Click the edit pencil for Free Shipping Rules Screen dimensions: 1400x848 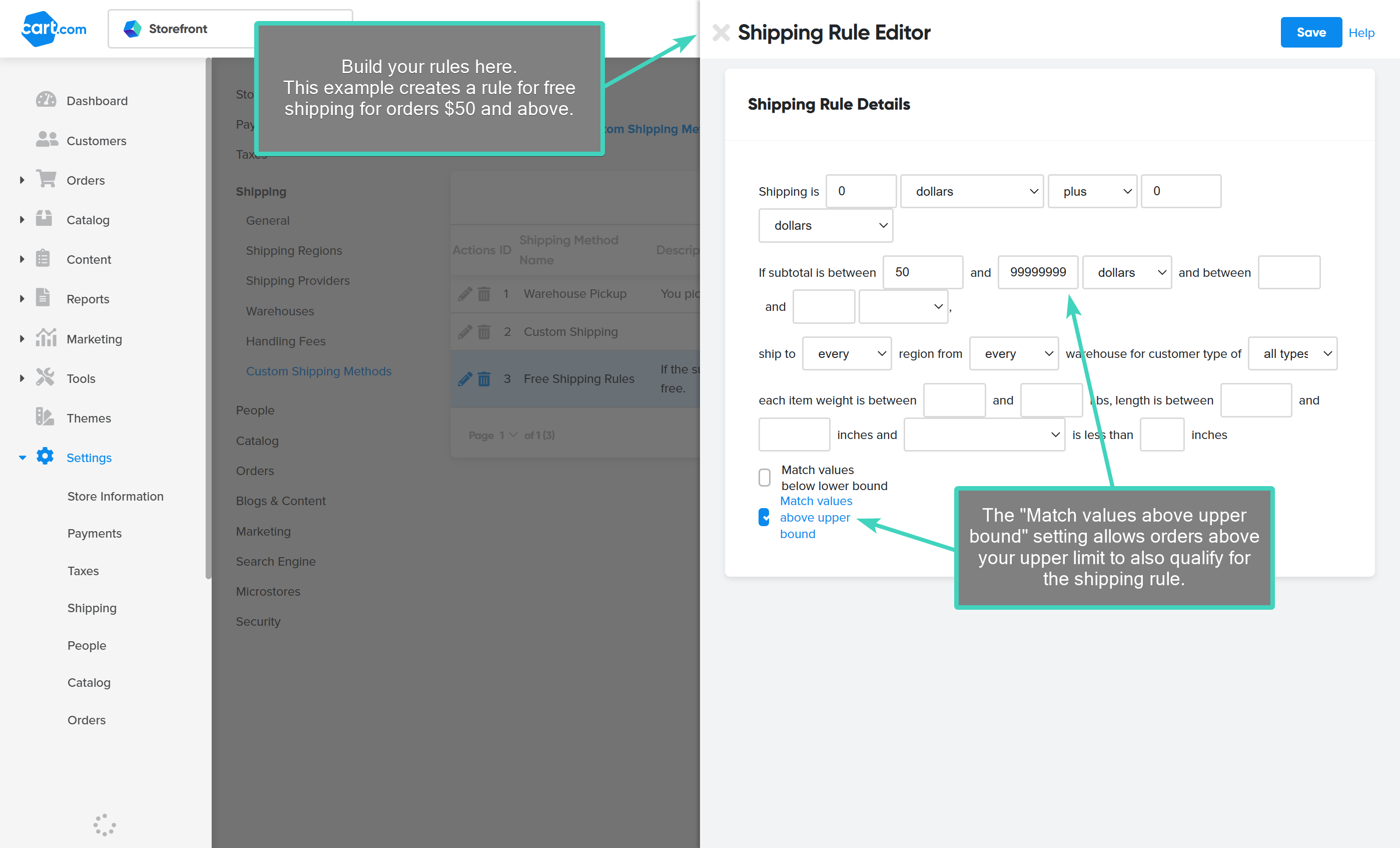click(465, 378)
